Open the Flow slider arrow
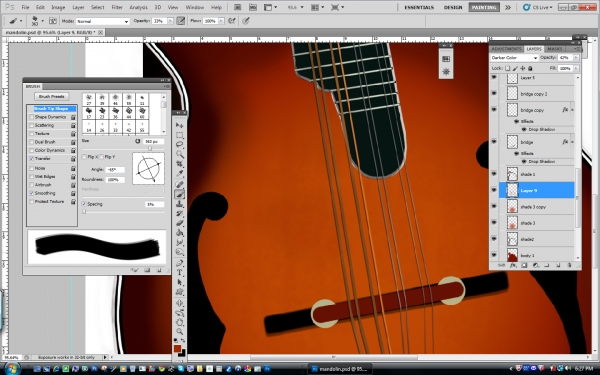 pos(221,21)
